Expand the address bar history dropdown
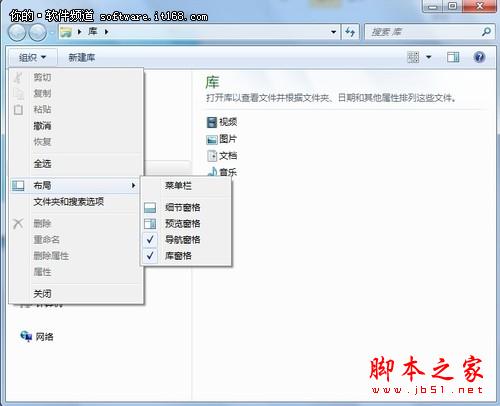The image size is (500, 406). (x=333, y=32)
